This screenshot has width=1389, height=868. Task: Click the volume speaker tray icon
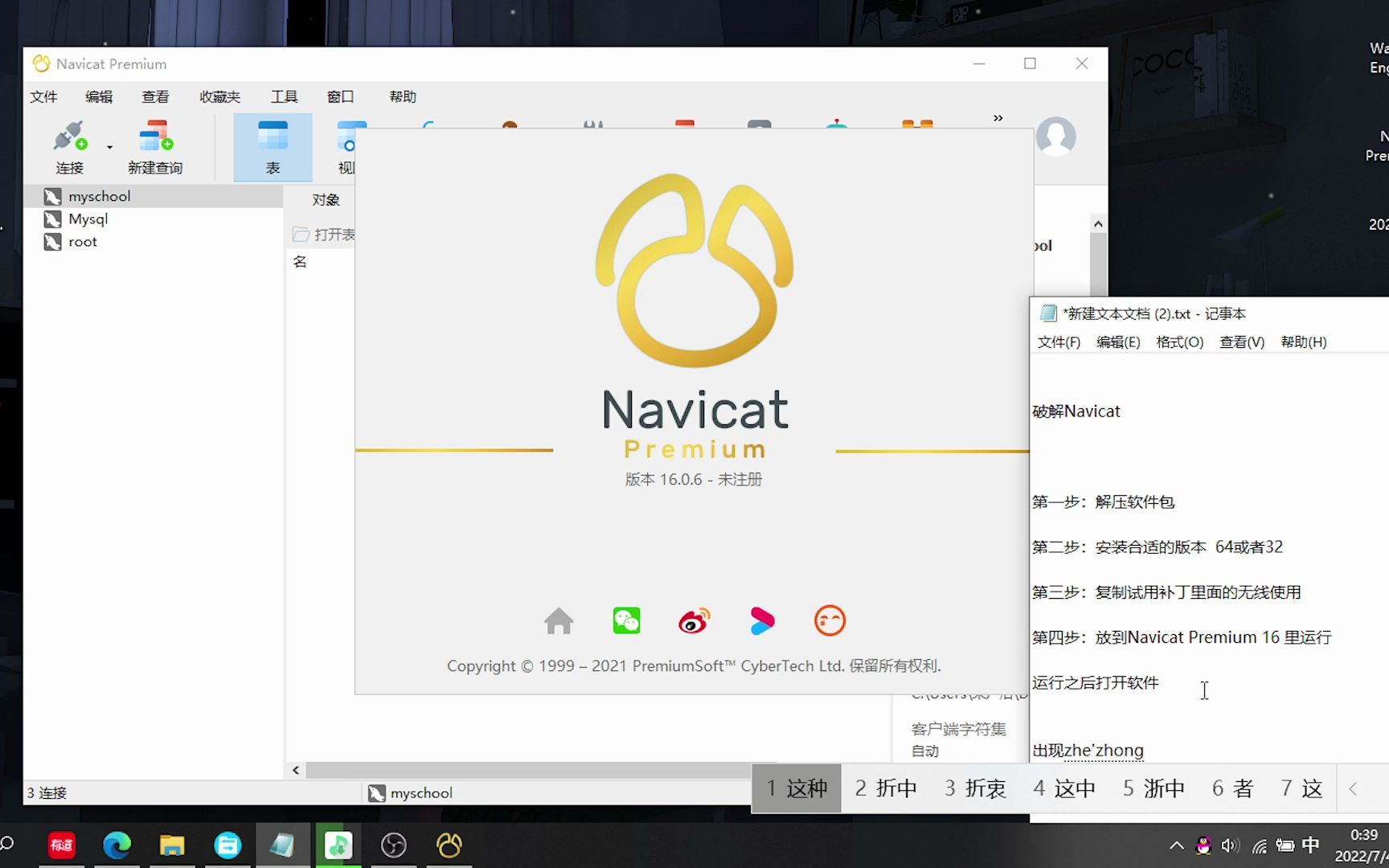pos(1230,845)
